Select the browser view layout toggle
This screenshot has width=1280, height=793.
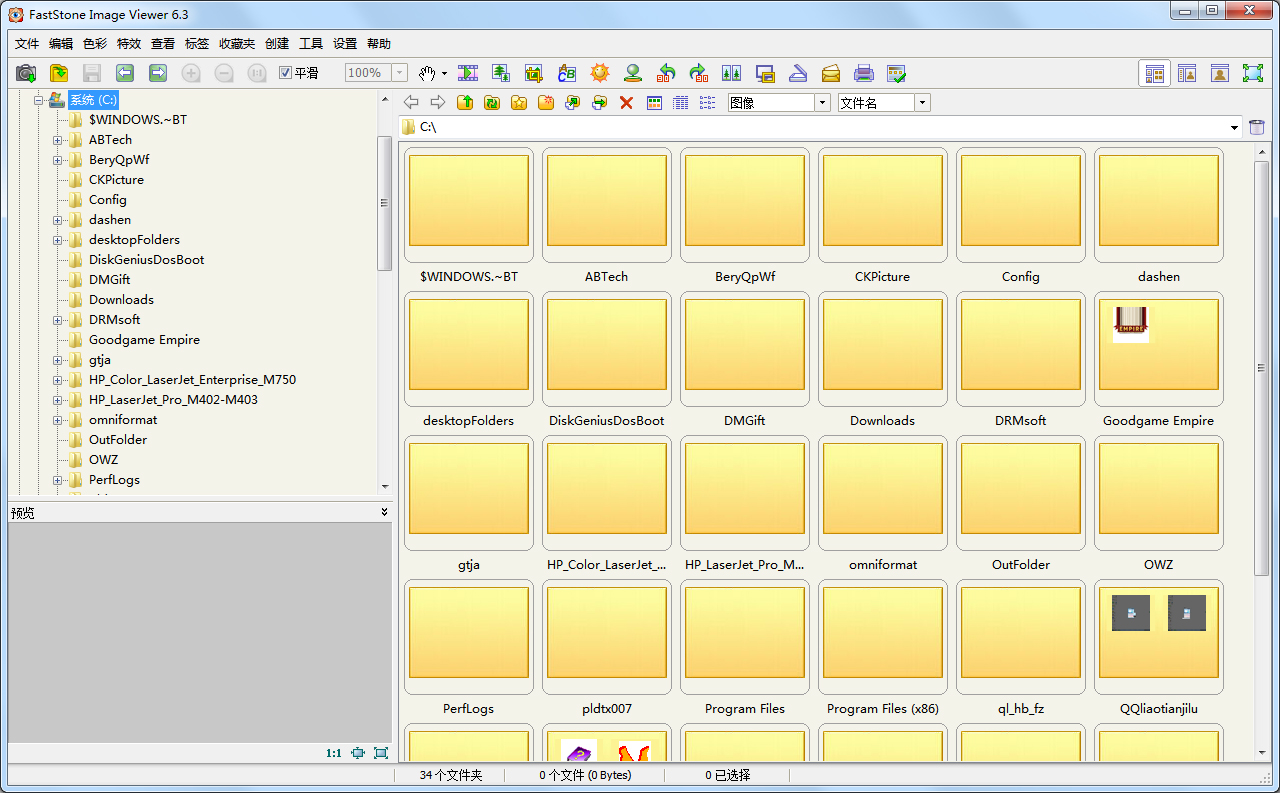click(1155, 73)
